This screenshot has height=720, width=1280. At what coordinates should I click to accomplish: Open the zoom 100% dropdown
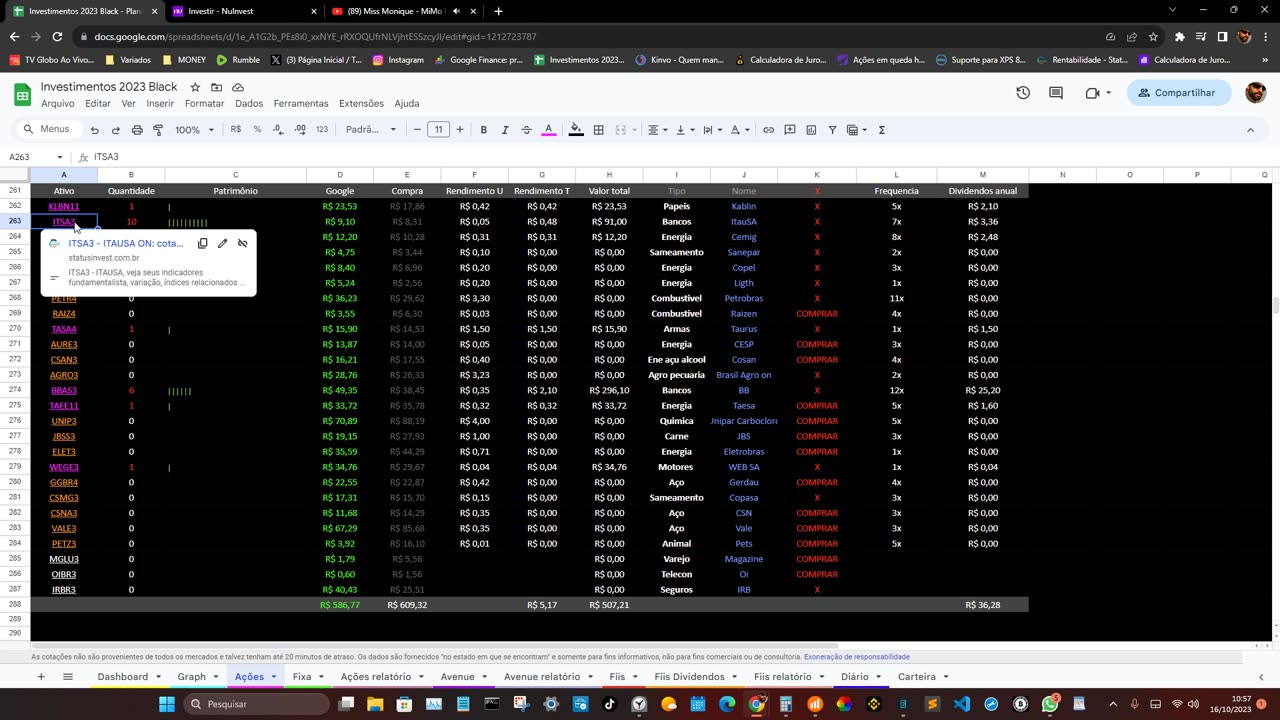pos(195,130)
